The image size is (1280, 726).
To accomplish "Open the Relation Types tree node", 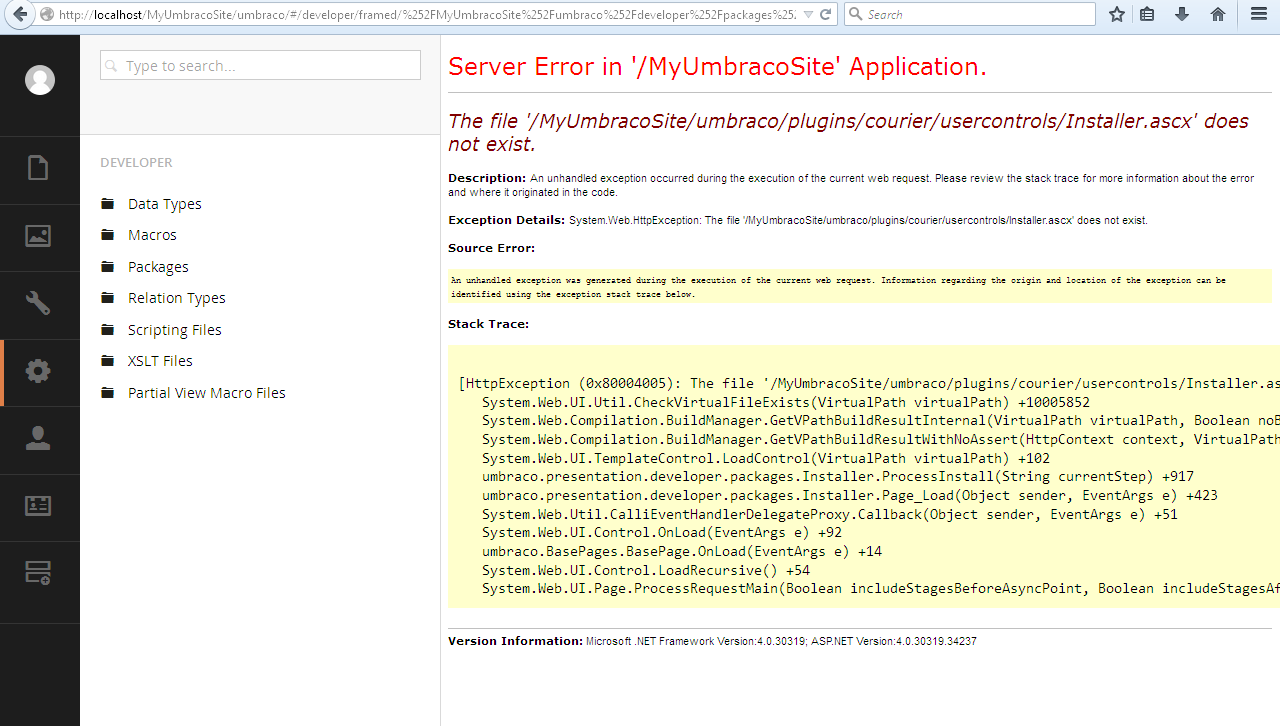I will point(177,298).
